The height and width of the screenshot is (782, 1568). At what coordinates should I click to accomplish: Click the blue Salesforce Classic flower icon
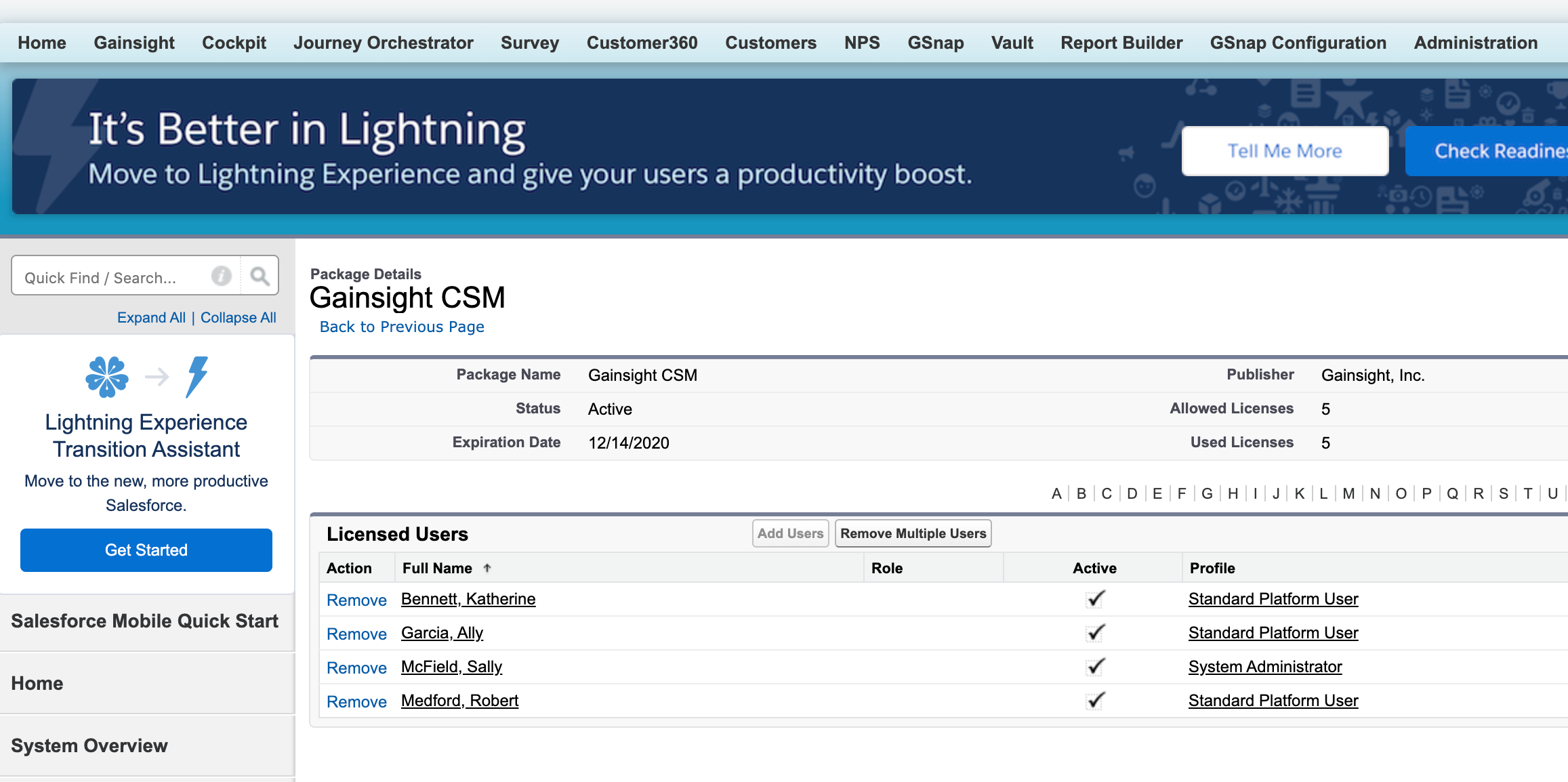[x=107, y=377]
